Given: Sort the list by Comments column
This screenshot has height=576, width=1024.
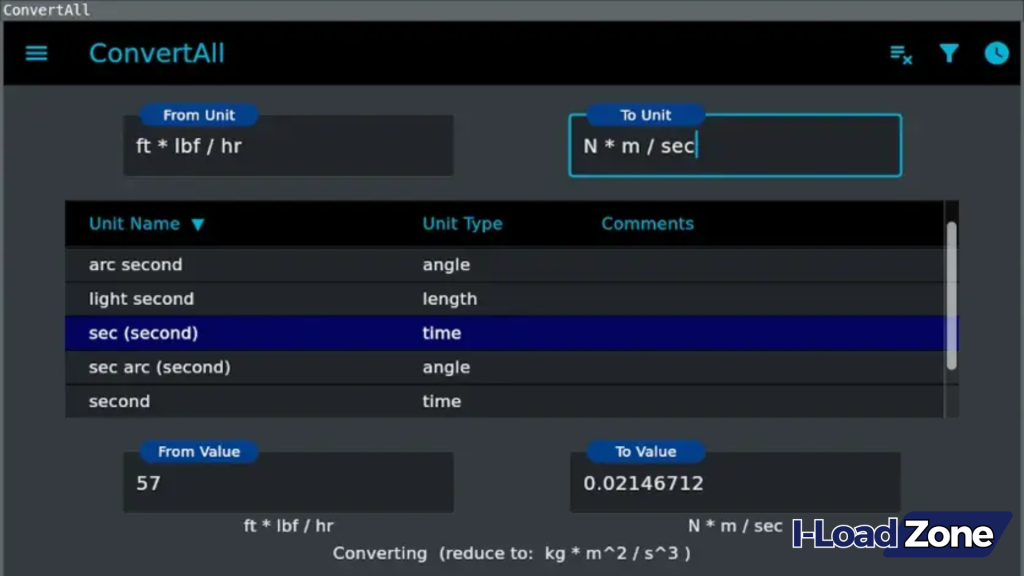Looking at the screenshot, I should (x=647, y=224).
